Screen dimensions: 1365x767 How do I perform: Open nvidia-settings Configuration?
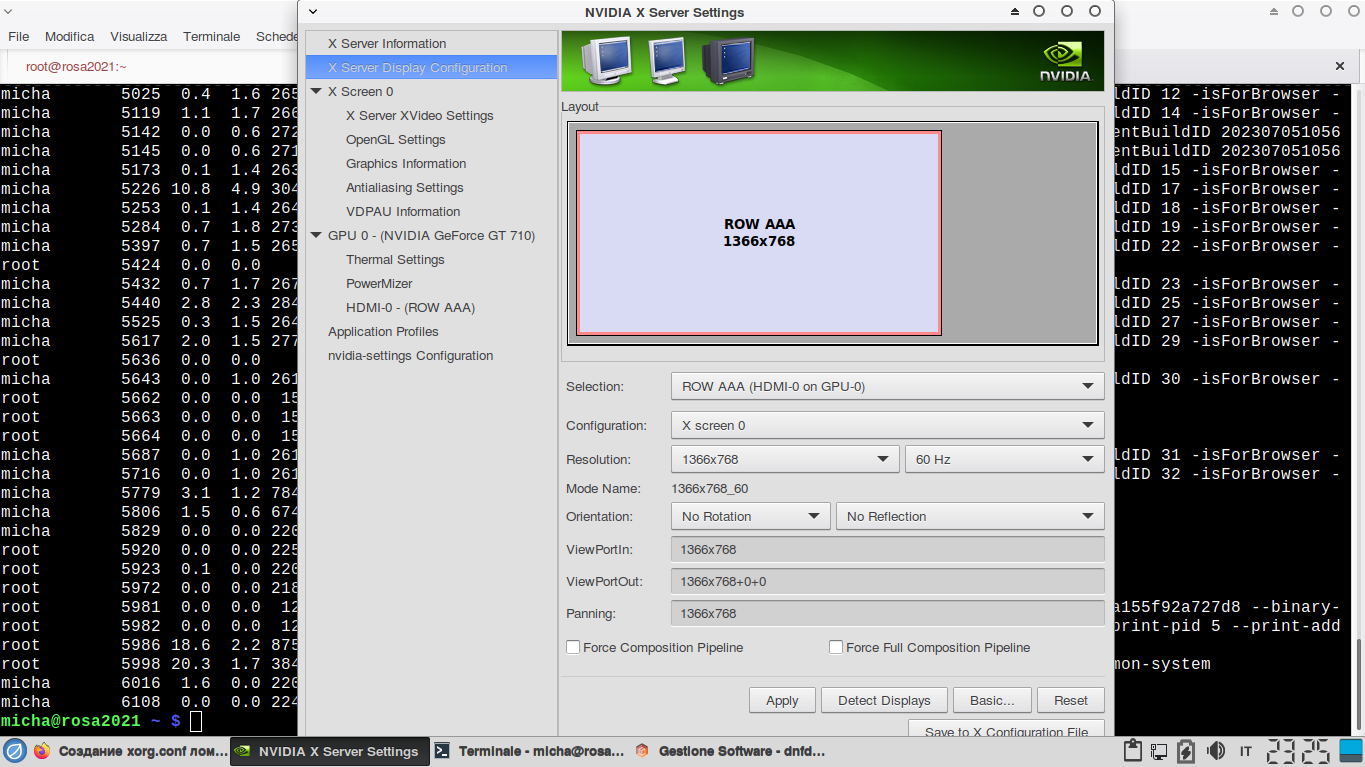pyautogui.click(x=410, y=355)
